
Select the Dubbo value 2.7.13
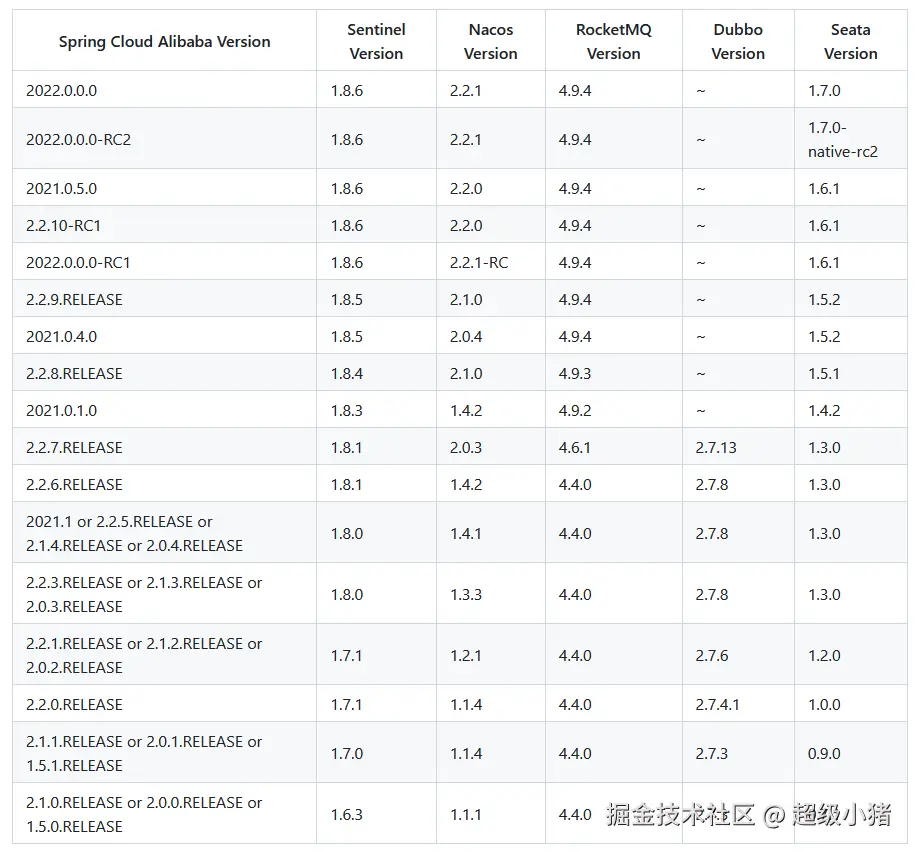(716, 448)
